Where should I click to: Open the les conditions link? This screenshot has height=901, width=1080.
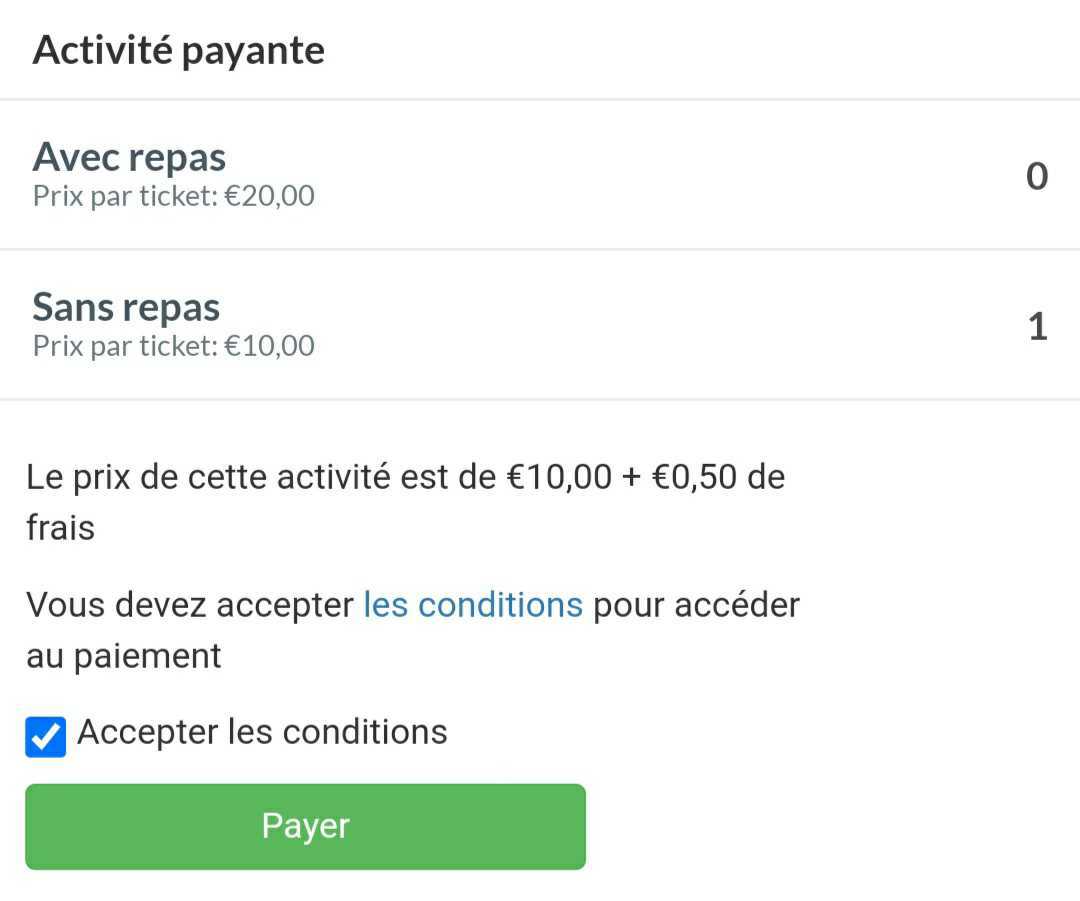click(x=472, y=604)
